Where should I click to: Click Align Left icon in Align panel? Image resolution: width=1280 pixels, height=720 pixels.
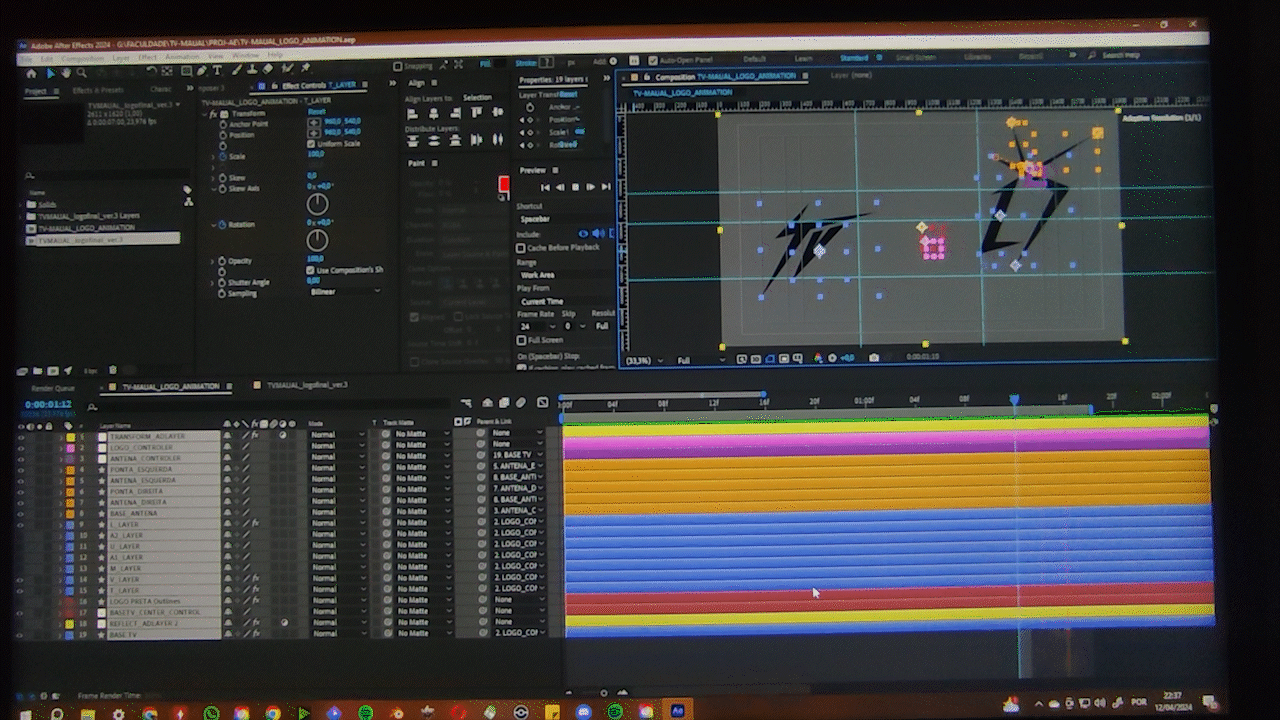click(412, 114)
